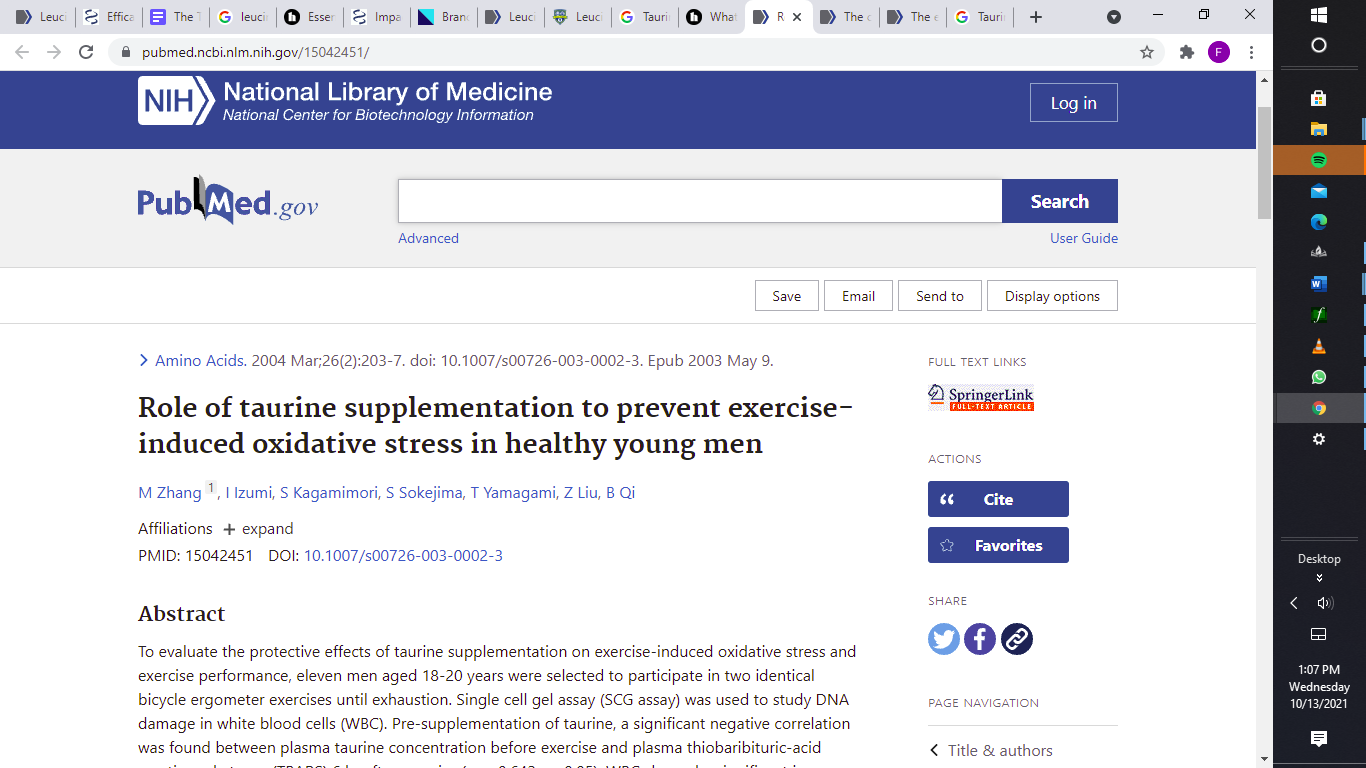This screenshot has height=768, width=1366.
Task: Expand the Affiliations section
Action: (x=258, y=529)
